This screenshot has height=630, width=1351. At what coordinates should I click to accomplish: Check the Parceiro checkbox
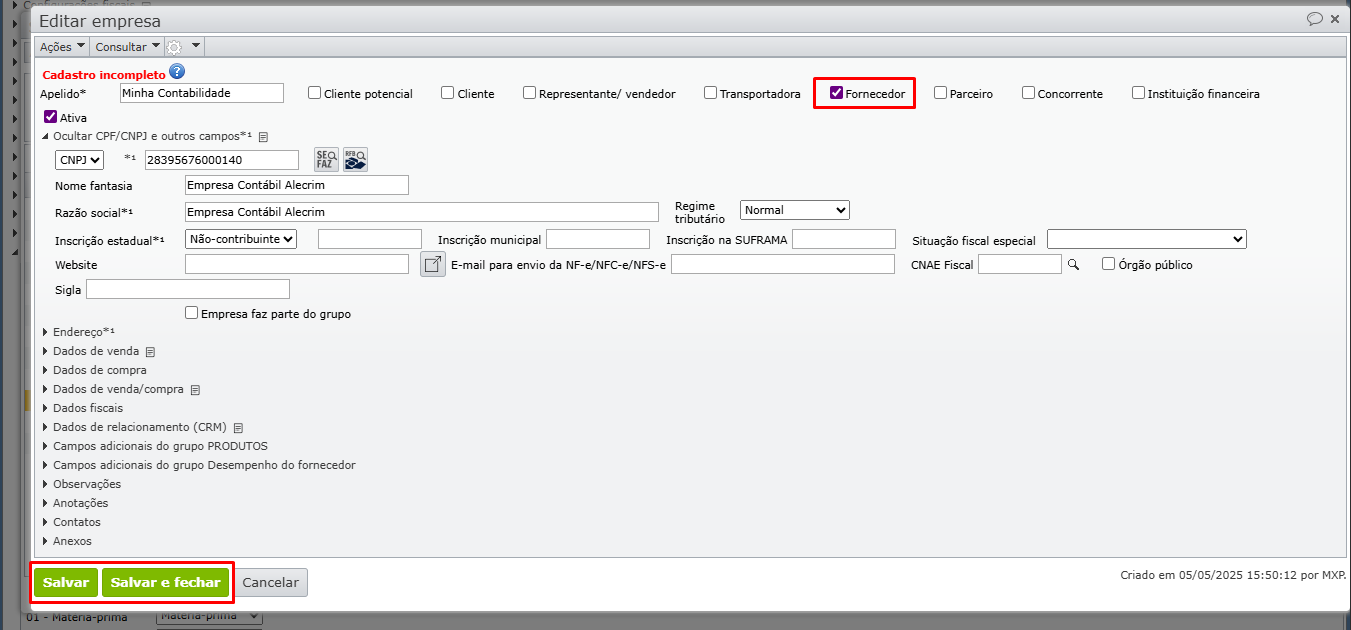click(940, 93)
